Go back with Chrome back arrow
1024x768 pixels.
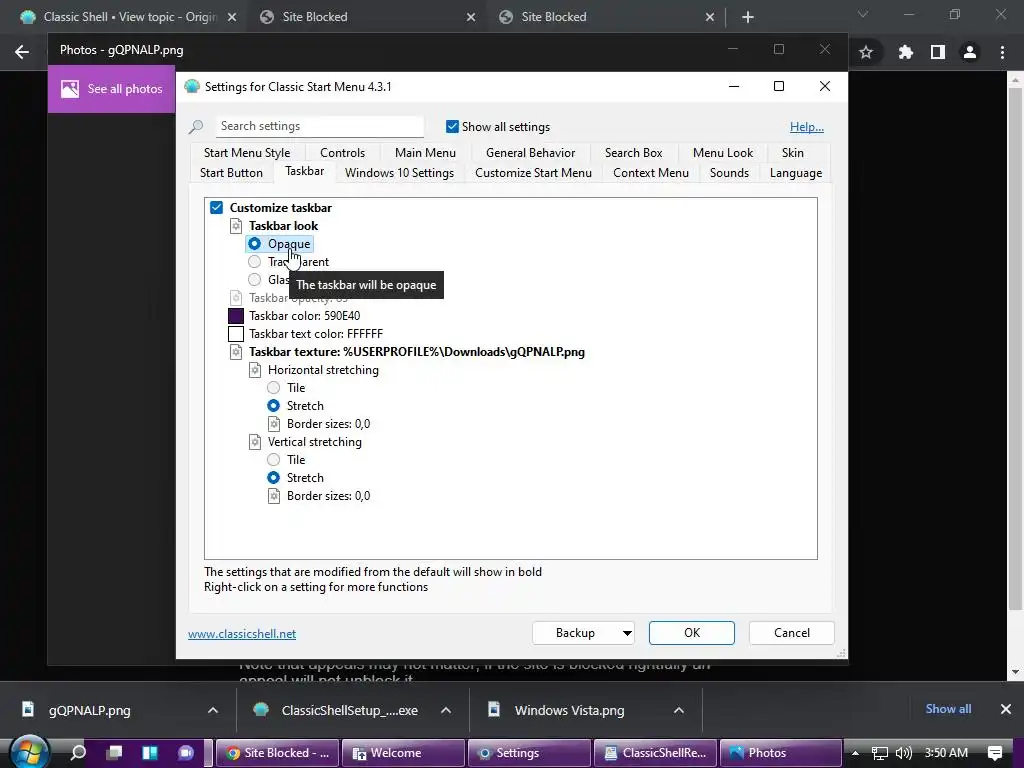tap(22, 52)
